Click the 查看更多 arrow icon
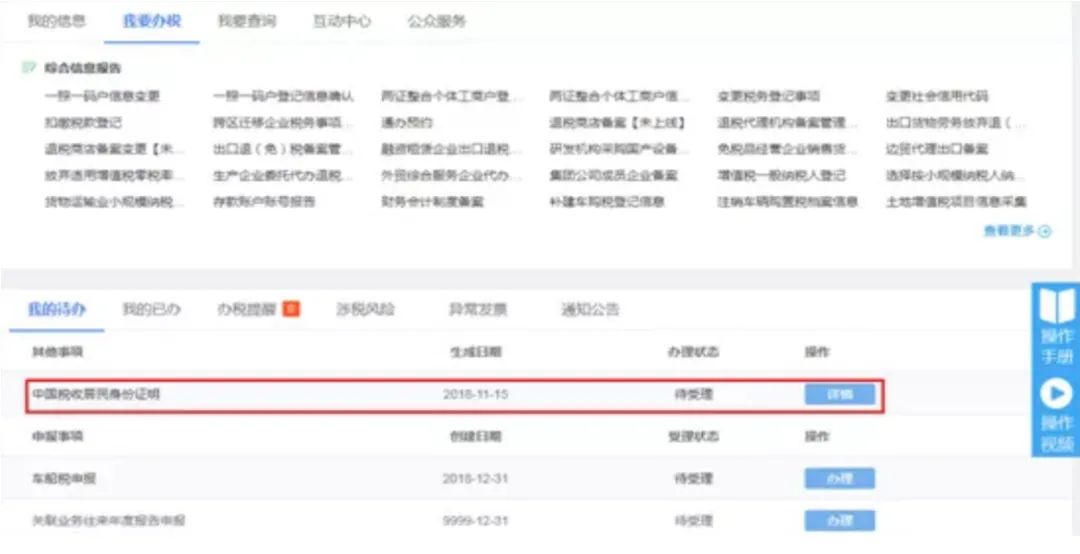 click(x=1045, y=231)
